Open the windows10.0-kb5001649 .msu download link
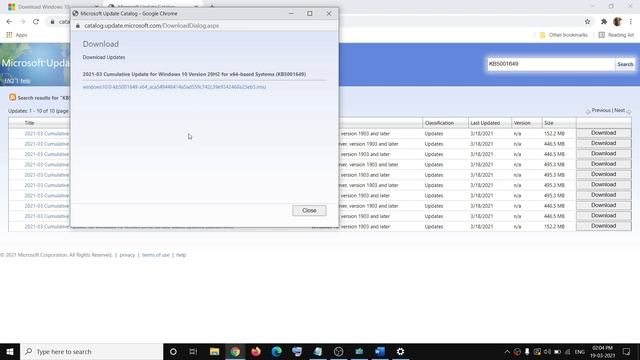Screen dimensions: 640x360 tap(174, 87)
